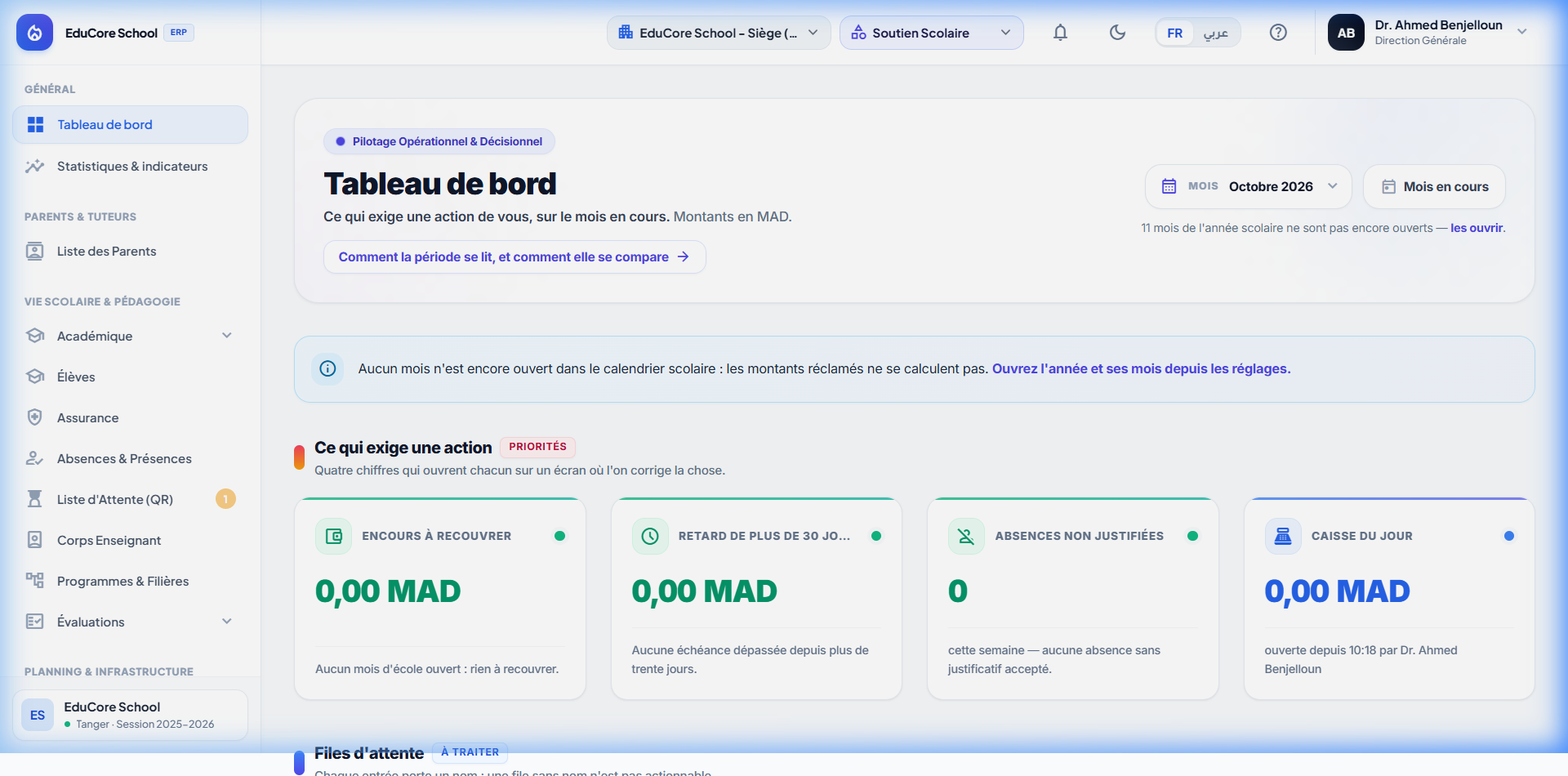Open Programmes & Filières

(x=130, y=581)
